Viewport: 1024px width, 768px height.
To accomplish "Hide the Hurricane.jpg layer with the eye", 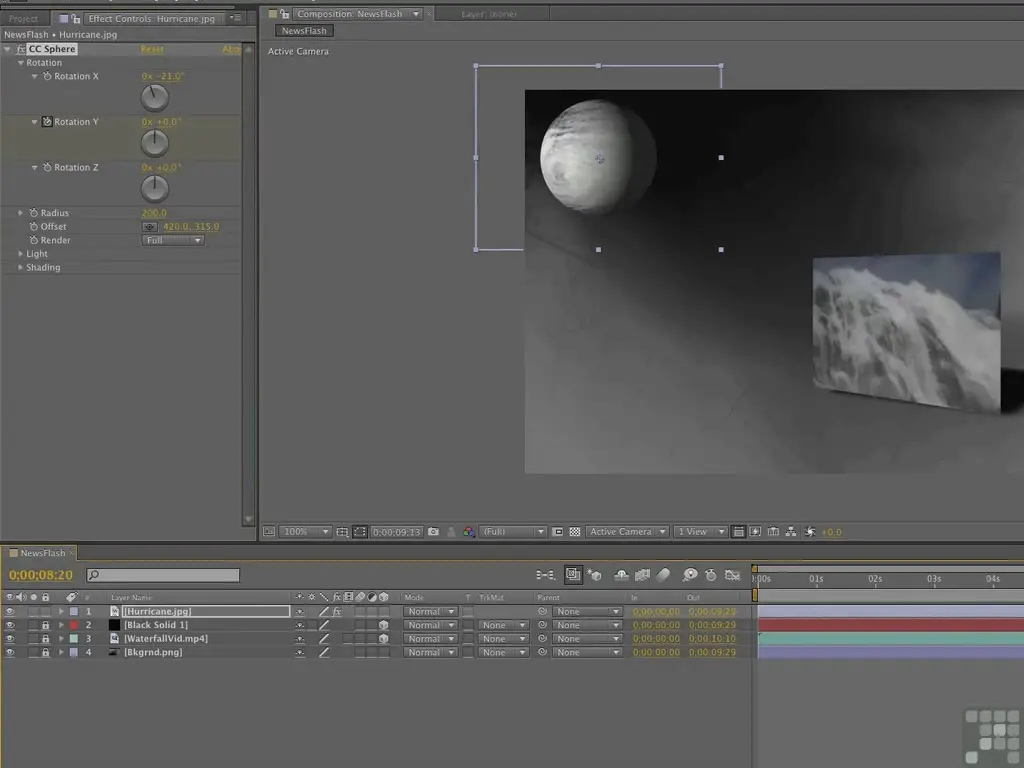I will (x=10, y=611).
